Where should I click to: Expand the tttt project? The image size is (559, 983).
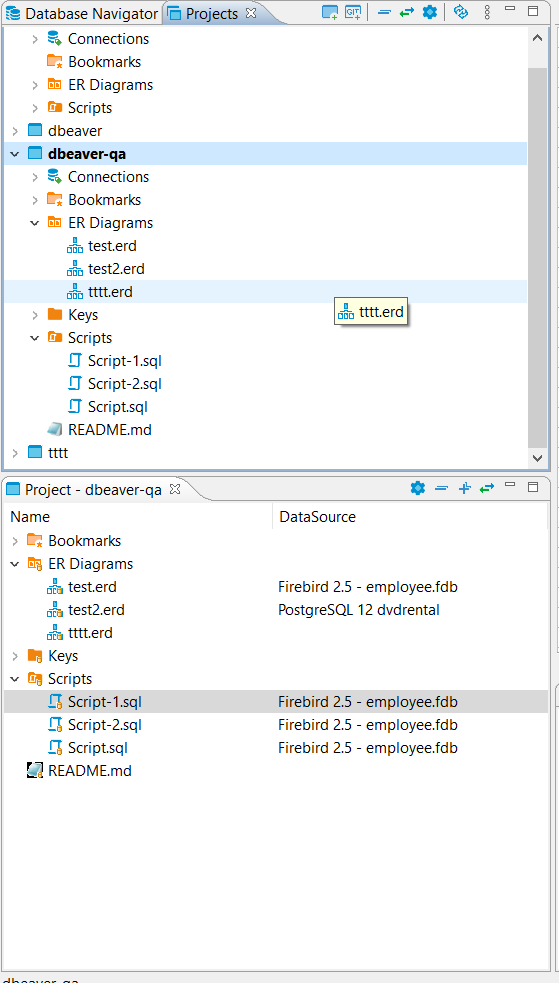point(15,453)
